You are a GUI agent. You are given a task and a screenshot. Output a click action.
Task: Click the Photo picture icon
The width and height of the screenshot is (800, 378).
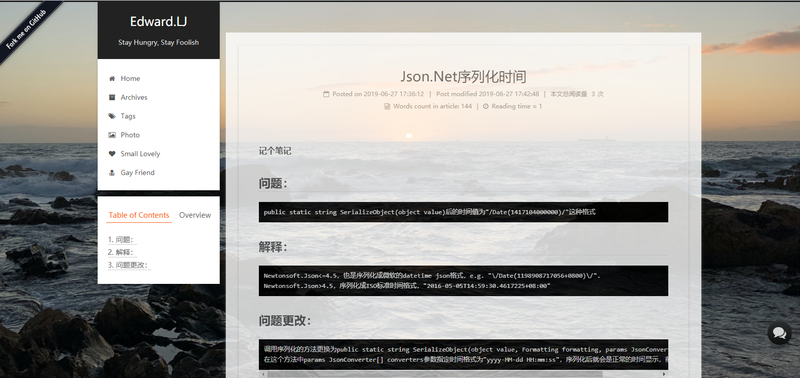[112, 135]
